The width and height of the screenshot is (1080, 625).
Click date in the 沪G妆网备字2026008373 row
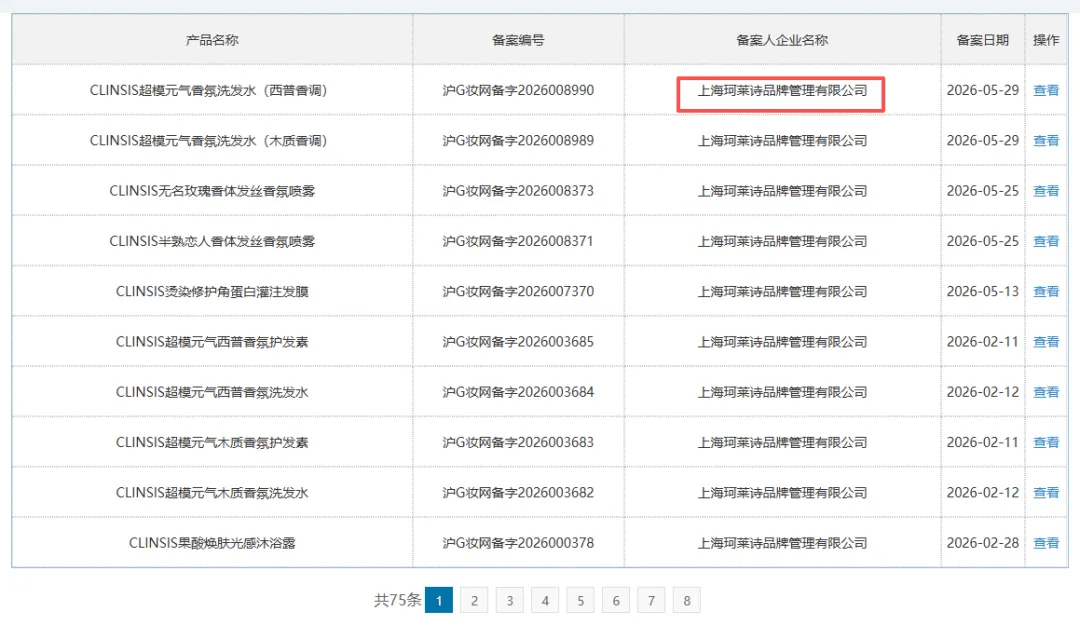[x=982, y=191]
